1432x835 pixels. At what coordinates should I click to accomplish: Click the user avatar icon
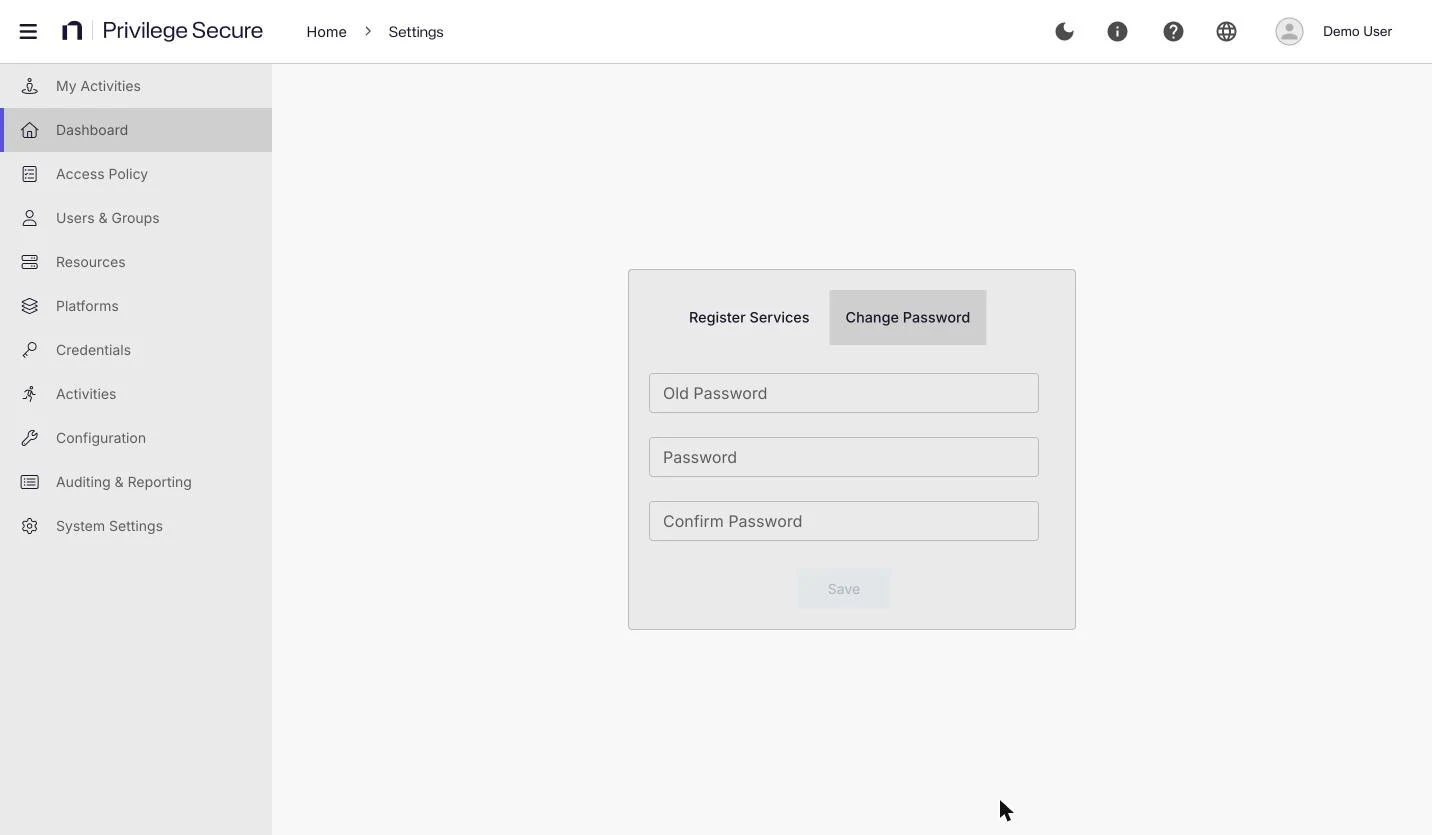point(1289,31)
